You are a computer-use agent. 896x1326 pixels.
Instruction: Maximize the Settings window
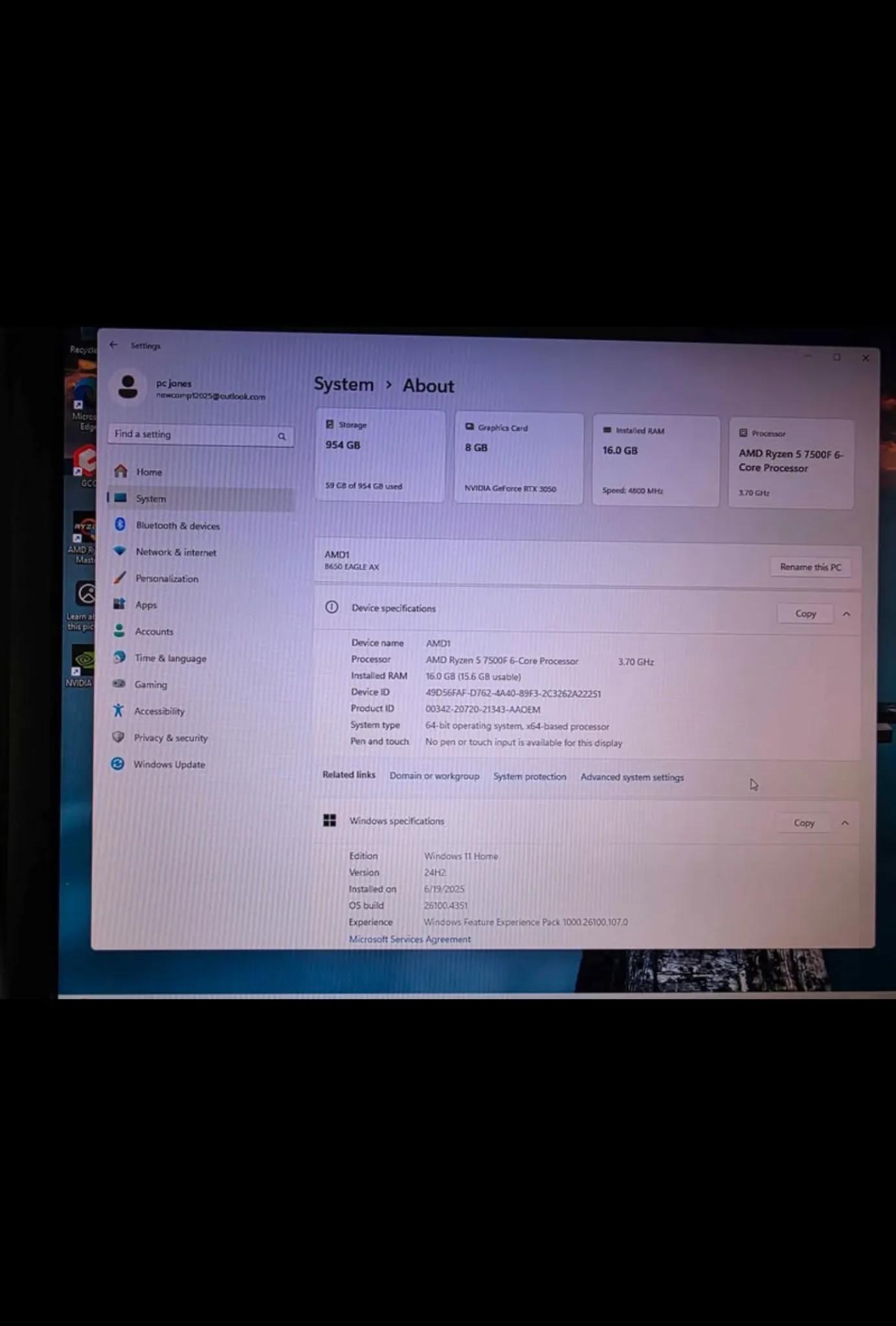836,357
